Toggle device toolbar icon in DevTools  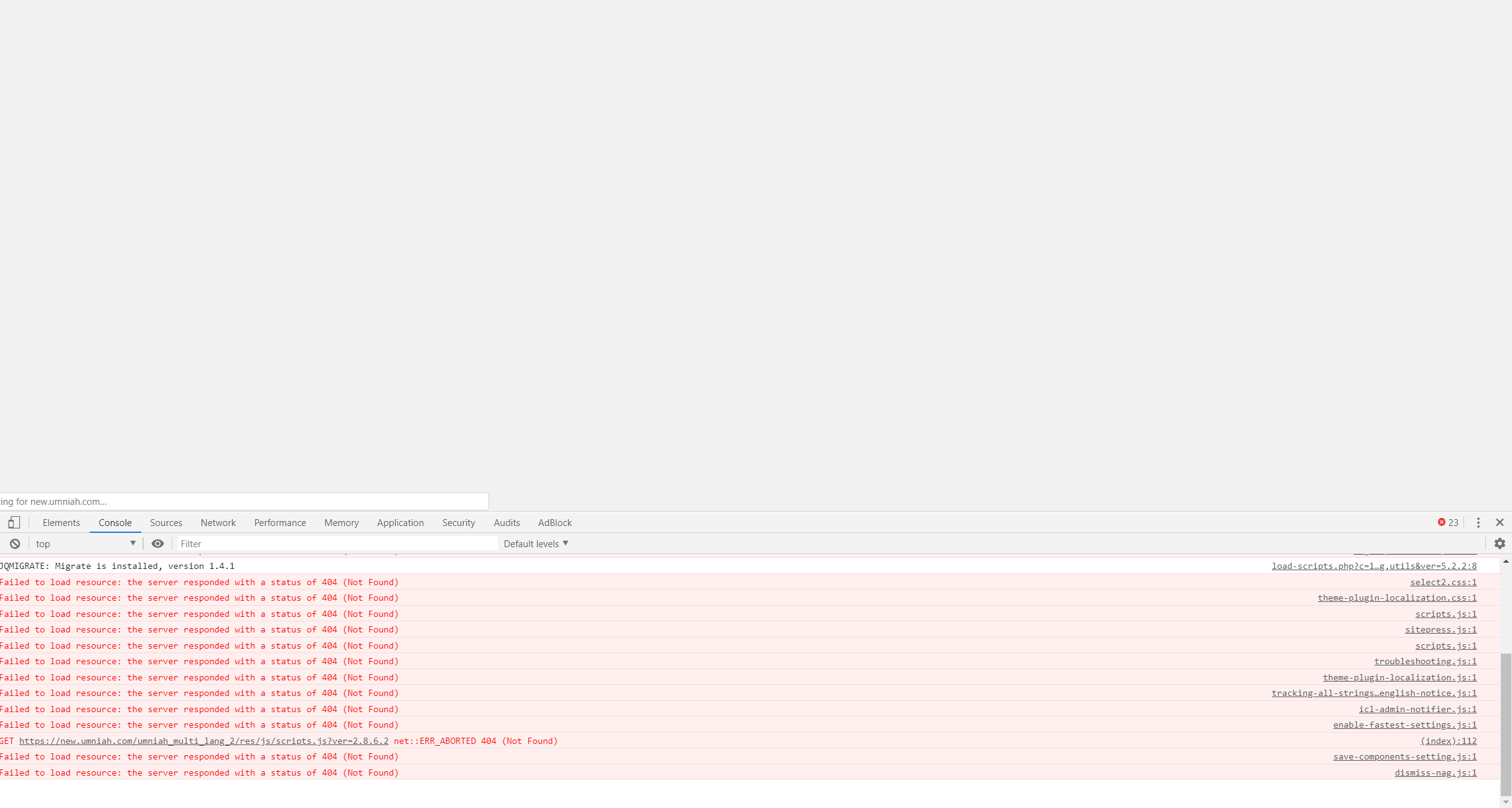(x=14, y=522)
